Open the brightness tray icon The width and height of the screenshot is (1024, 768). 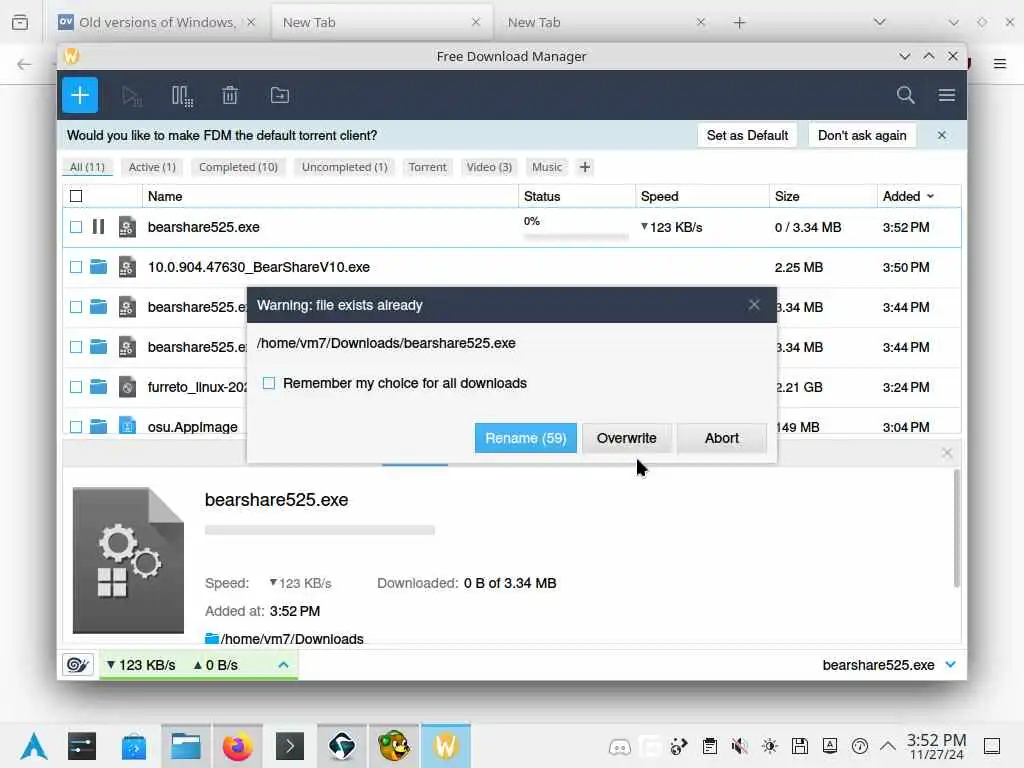769,746
